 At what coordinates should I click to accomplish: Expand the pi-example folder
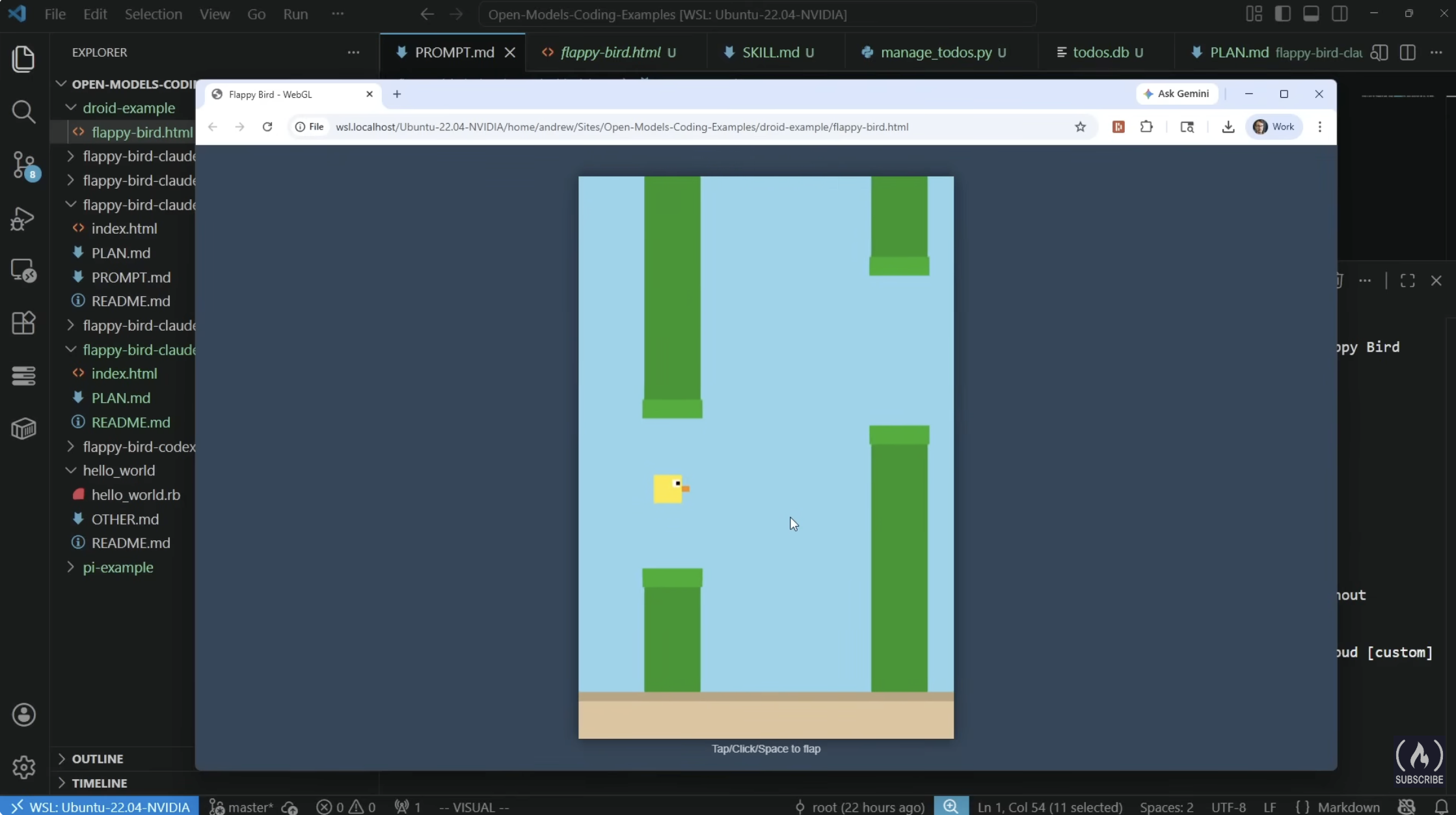tap(118, 568)
